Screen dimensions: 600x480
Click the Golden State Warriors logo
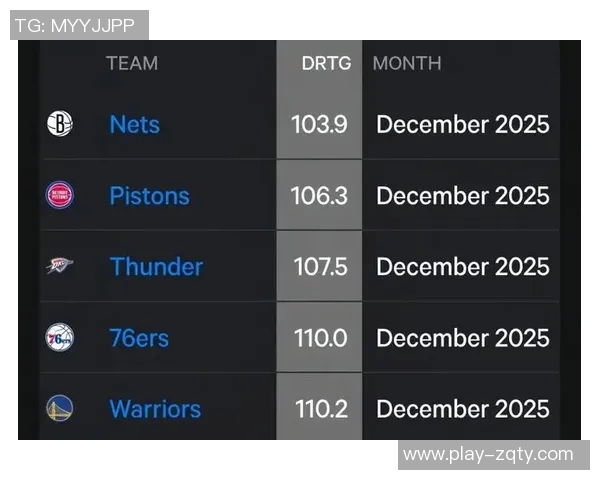[x=60, y=408]
